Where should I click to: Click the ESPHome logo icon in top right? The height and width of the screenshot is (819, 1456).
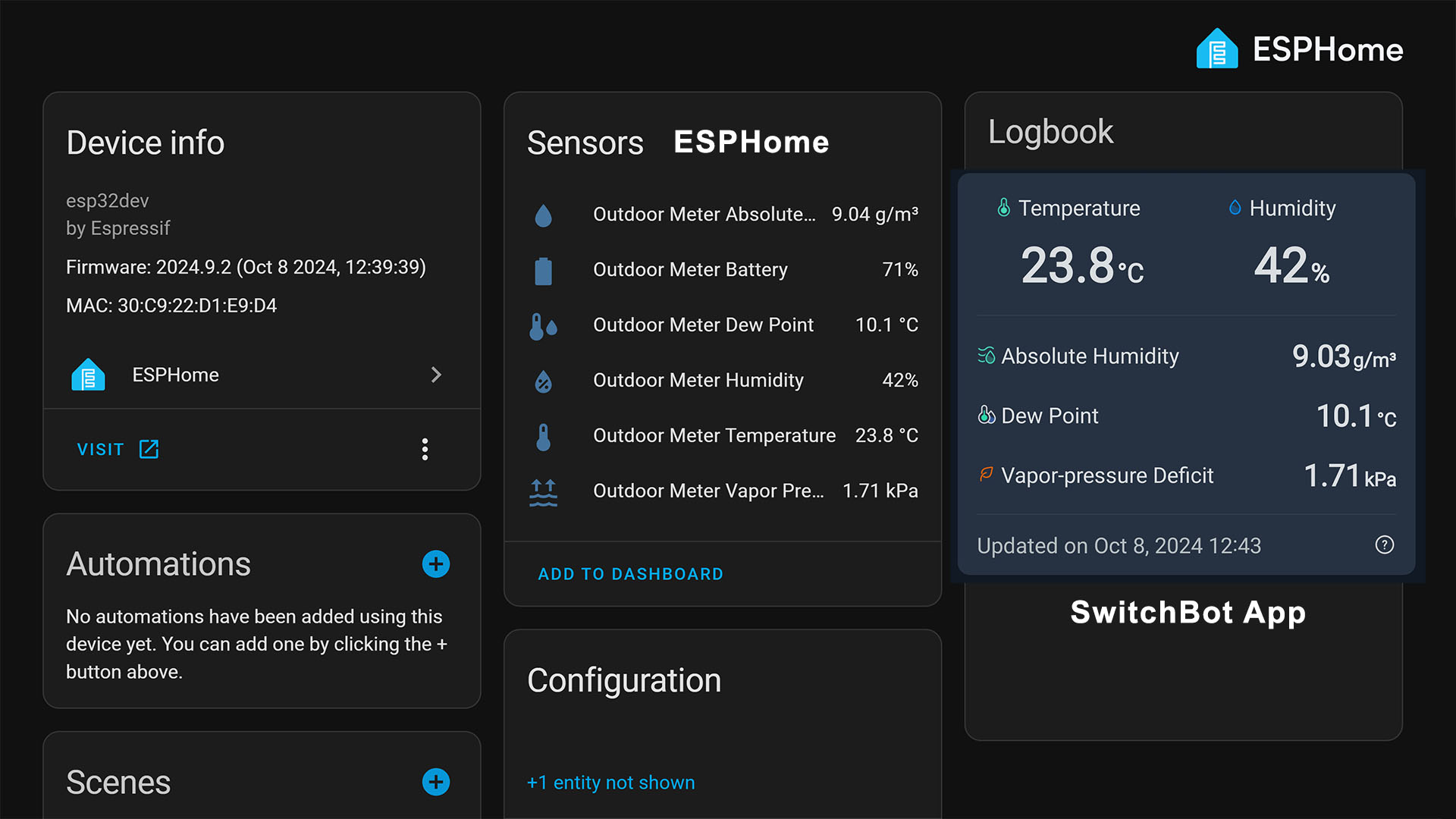coord(1217,49)
